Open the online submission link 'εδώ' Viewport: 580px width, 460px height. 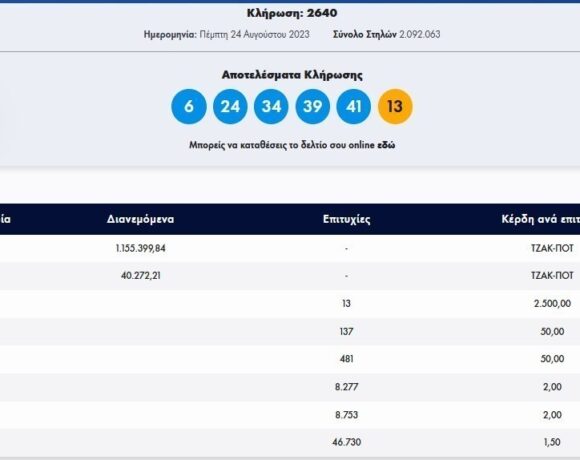click(386, 145)
